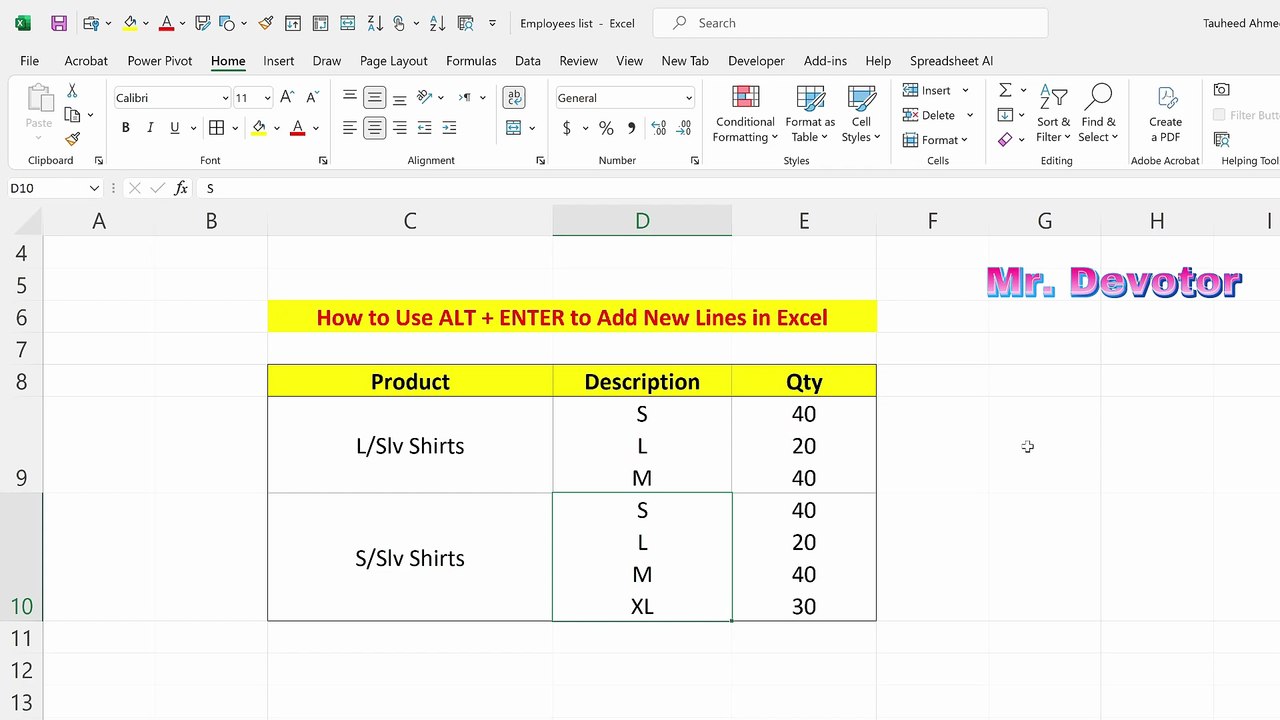Click the Format Painter brush in the title bar toolbar
The height and width of the screenshot is (720, 1280).
click(x=265, y=23)
